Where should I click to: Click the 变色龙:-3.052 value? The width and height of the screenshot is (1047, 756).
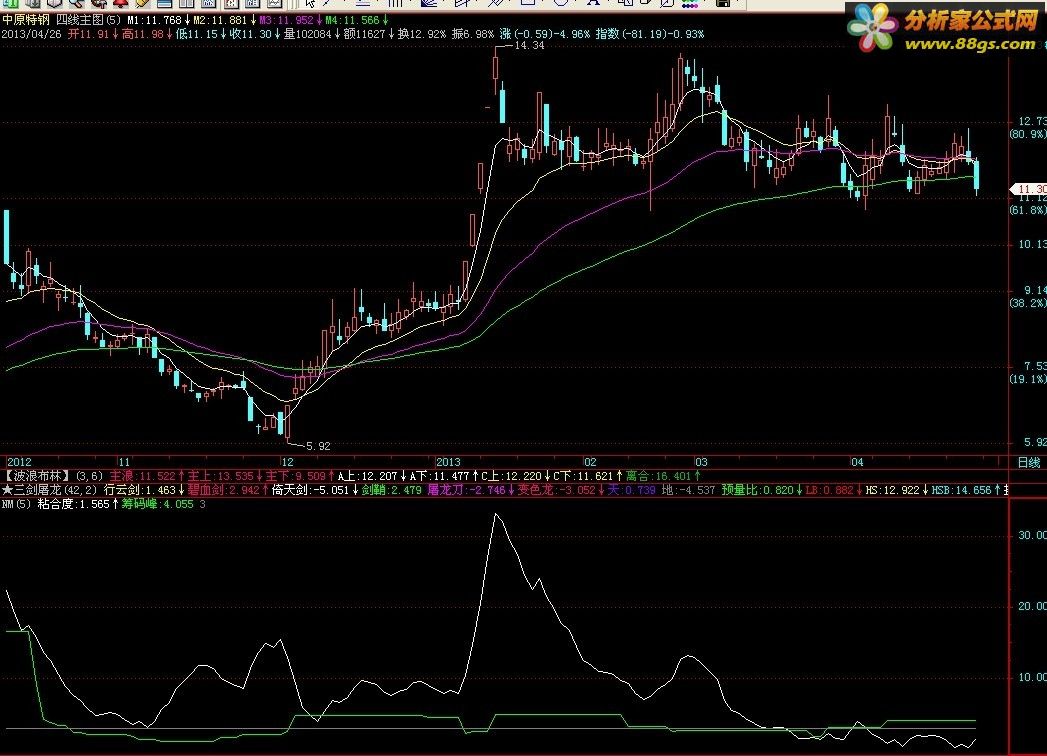click(557, 490)
